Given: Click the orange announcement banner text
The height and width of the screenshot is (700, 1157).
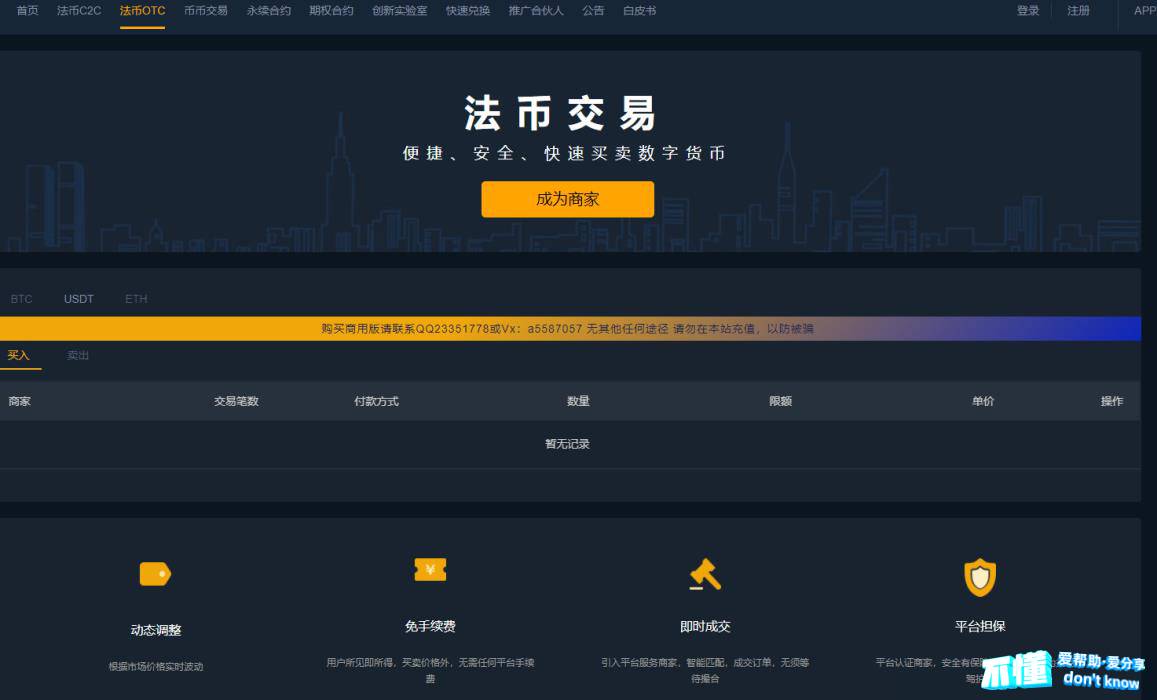Looking at the screenshot, I should pyautogui.click(x=567, y=329).
